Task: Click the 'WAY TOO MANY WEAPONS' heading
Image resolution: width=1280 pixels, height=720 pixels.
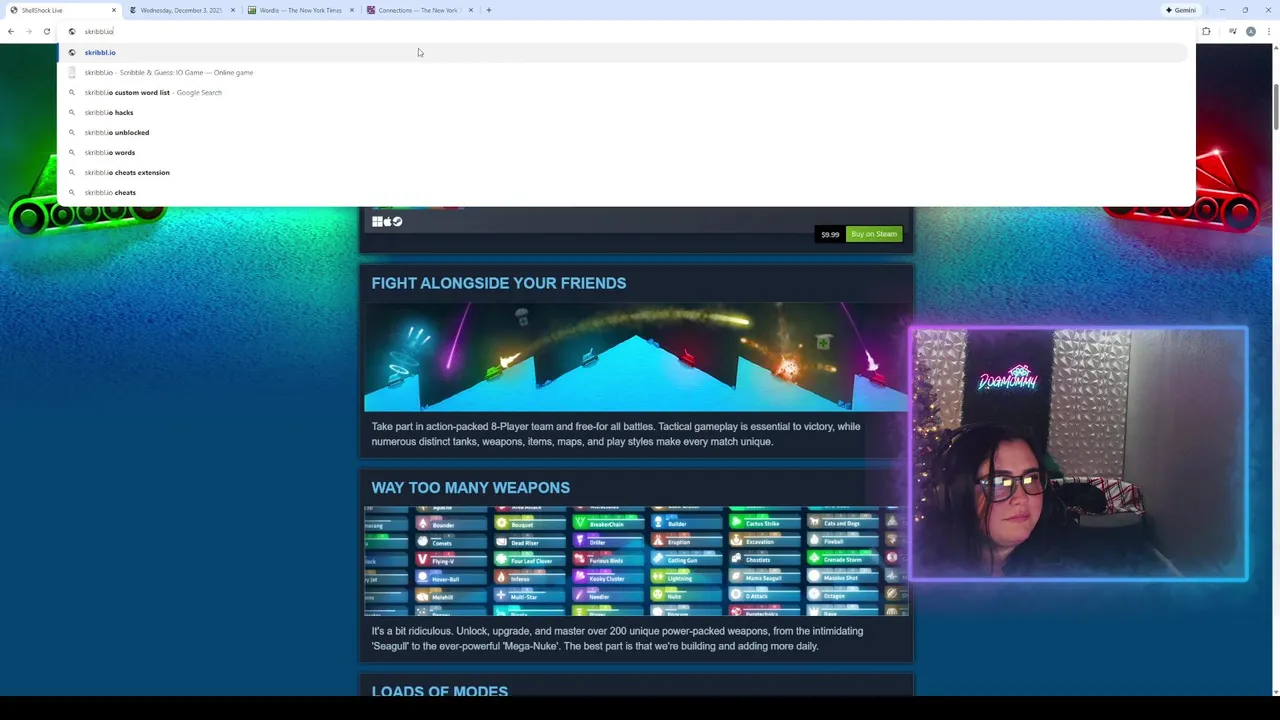Action: [x=470, y=487]
